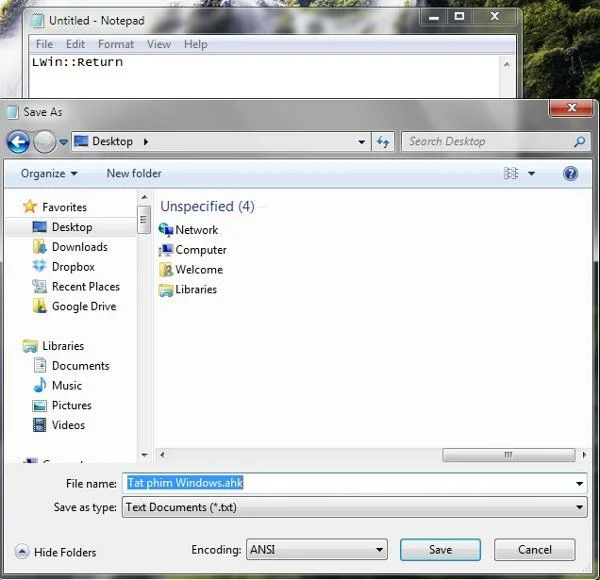The height and width of the screenshot is (580, 600).
Task: Click the navigation pane scroll down arrow
Action: pos(144,455)
